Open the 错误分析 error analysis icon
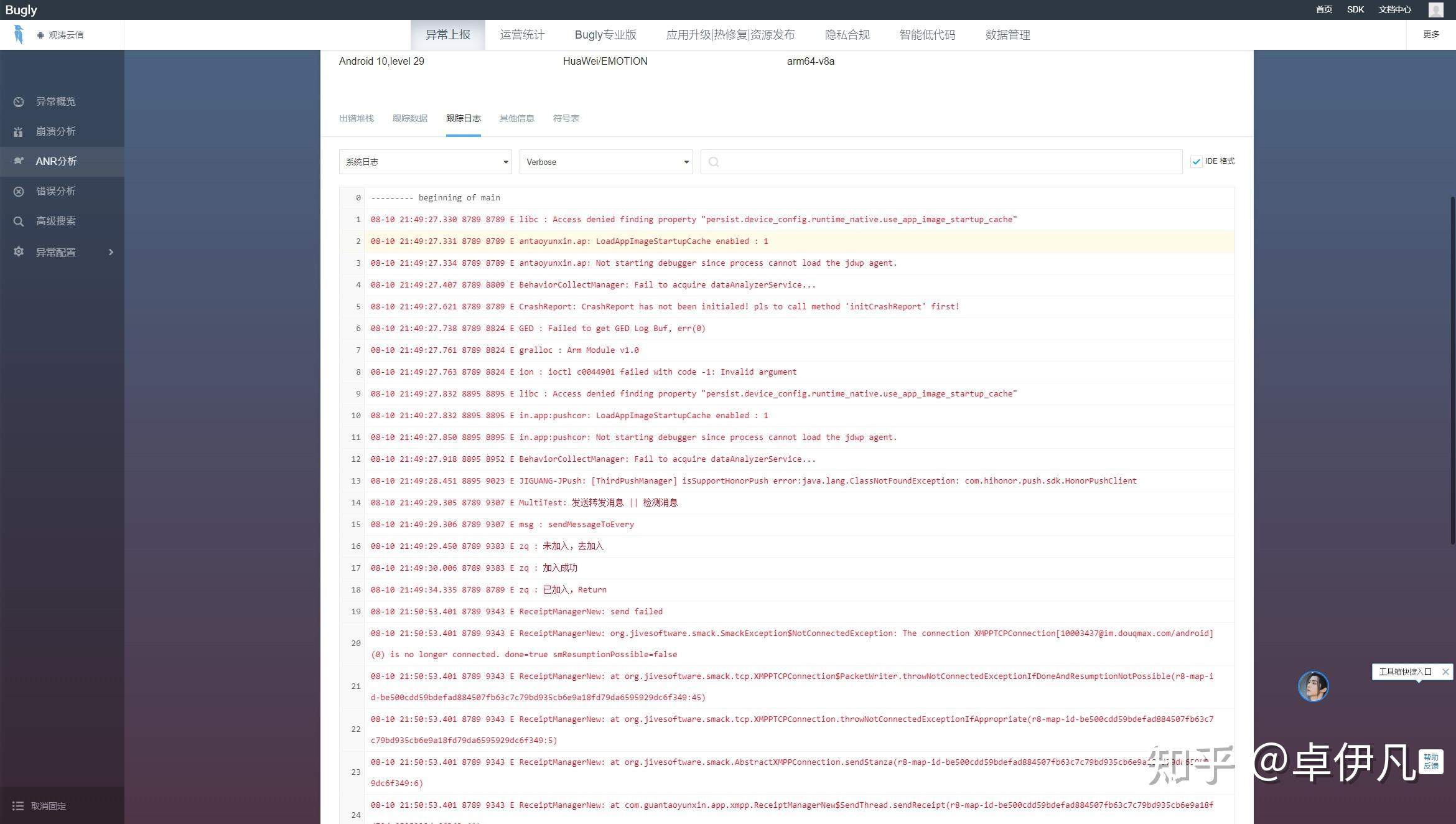This screenshot has width=1456, height=824. (19, 191)
